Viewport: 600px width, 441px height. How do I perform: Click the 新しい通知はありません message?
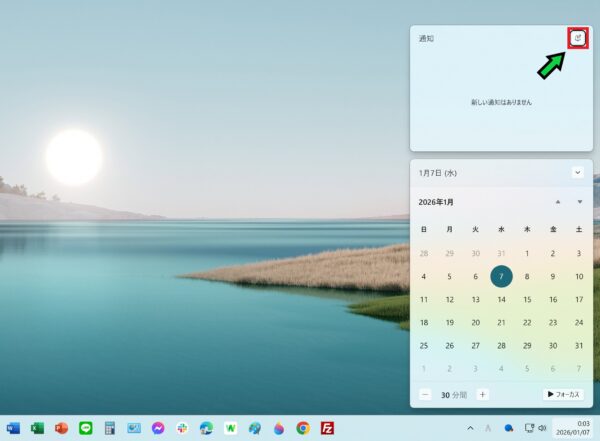[501, 102]
